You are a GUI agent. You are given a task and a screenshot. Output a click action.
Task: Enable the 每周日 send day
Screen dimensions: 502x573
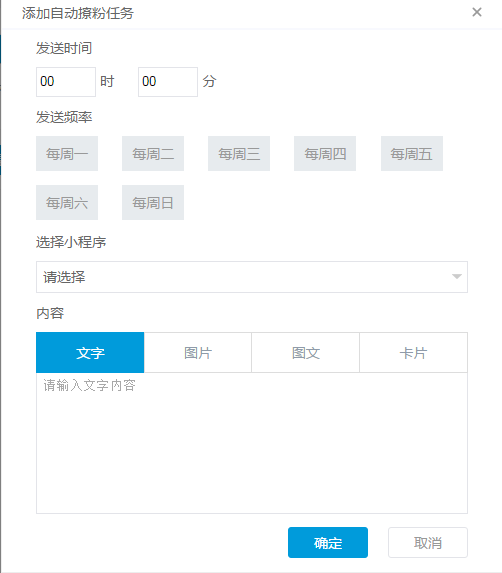[x=153, y=202]
